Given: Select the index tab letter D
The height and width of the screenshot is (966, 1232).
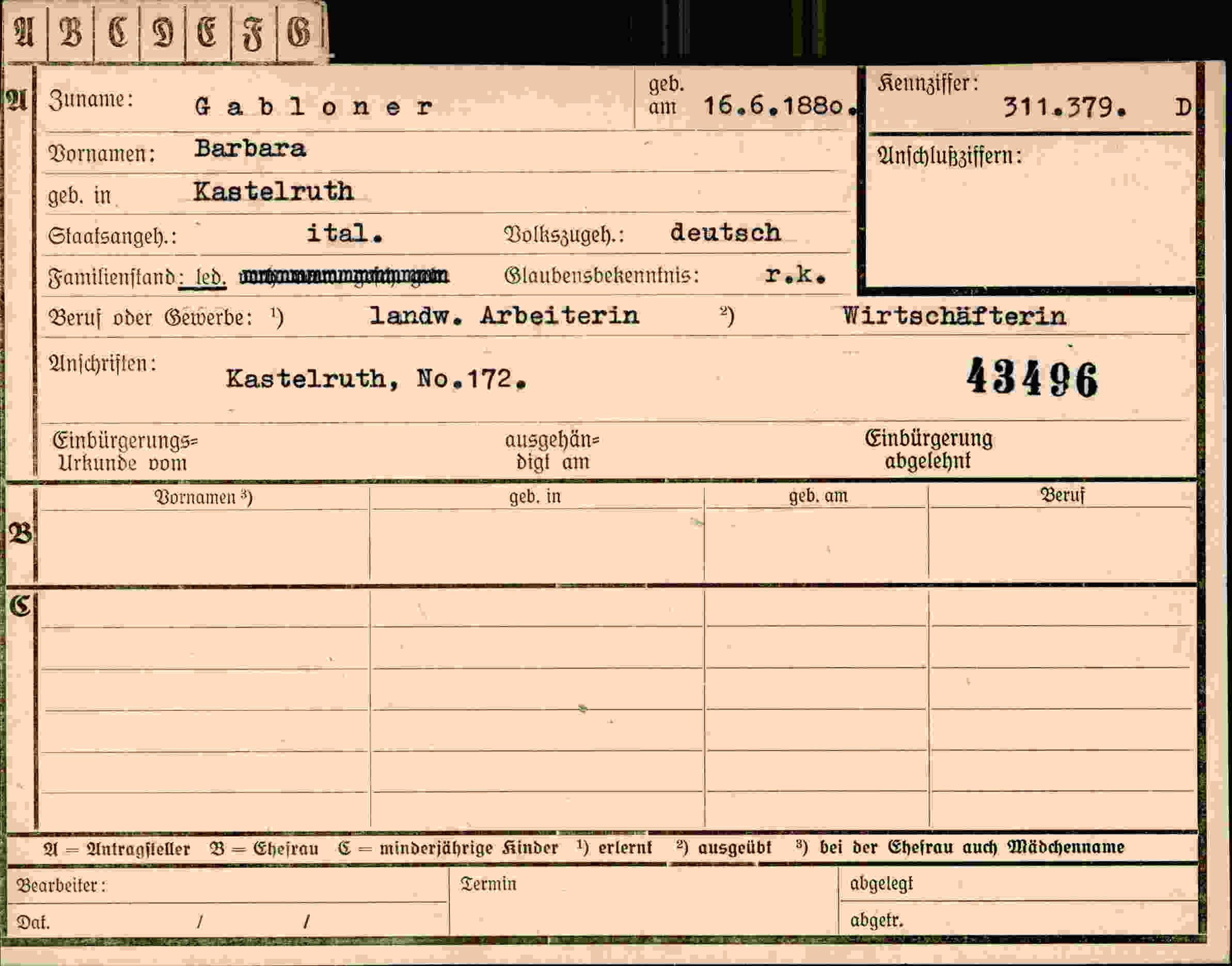Looking at the screenshot, I should [x=163, y=31].
